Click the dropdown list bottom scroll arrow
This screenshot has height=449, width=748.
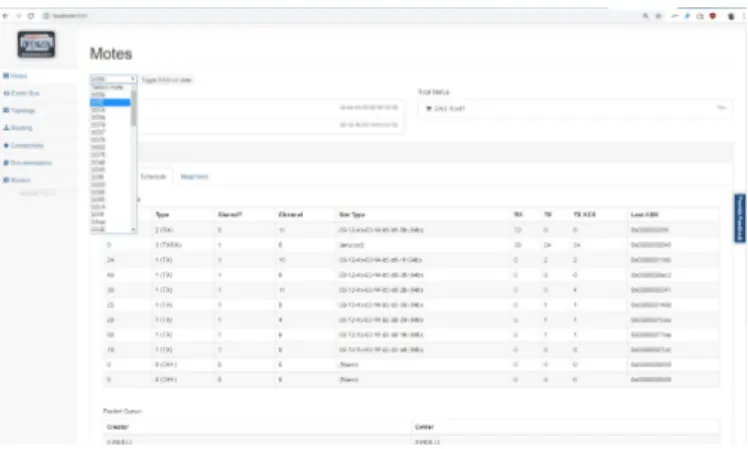coord(134,230)
